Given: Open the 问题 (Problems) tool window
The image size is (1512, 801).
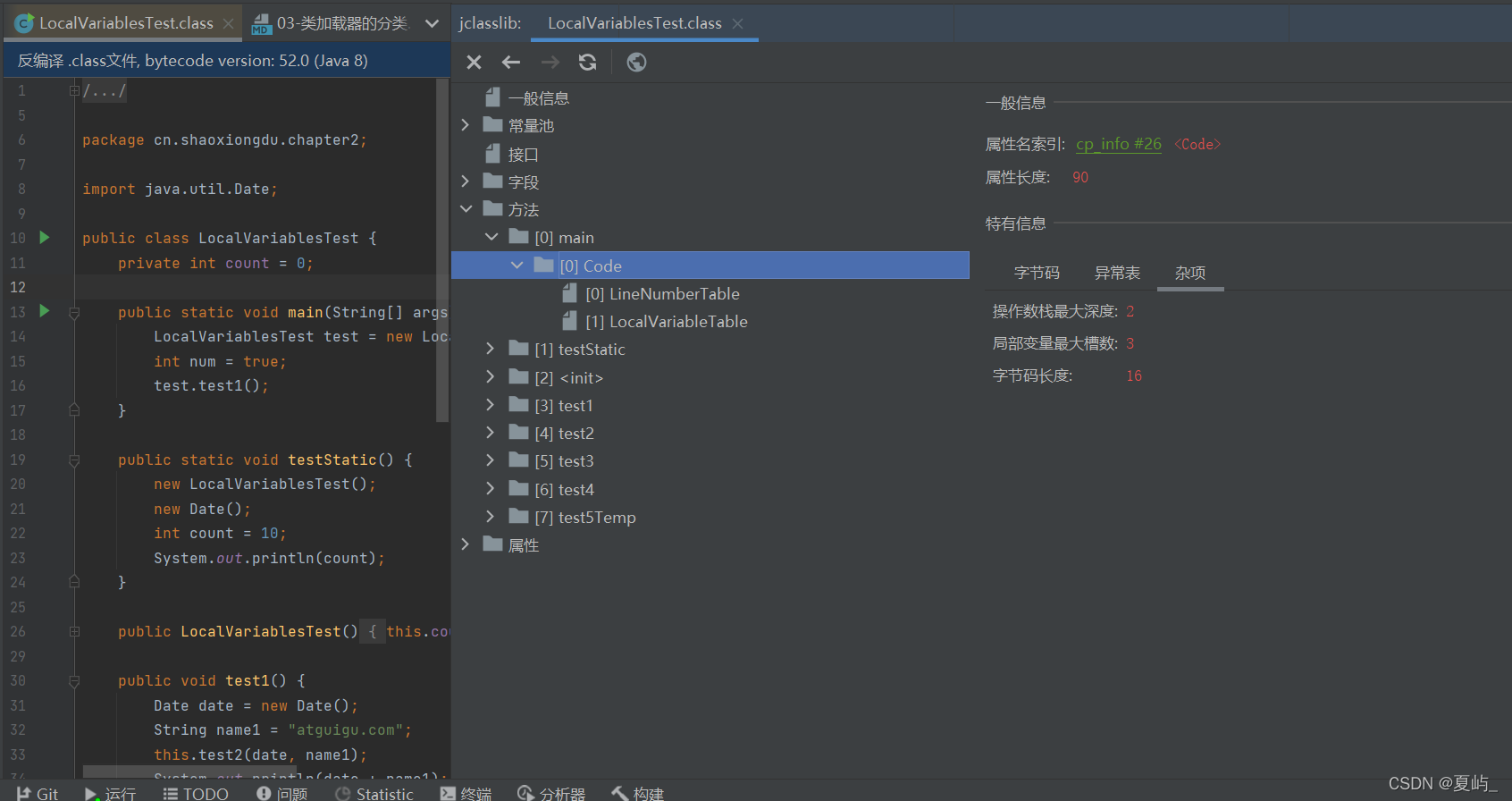Looking at the screenshot, I should (281, 793).
